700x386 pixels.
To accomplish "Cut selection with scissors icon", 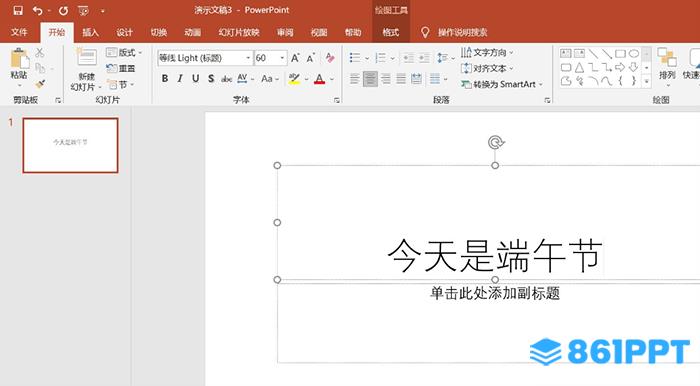I will pyautogui.click(x=40, y=53).
